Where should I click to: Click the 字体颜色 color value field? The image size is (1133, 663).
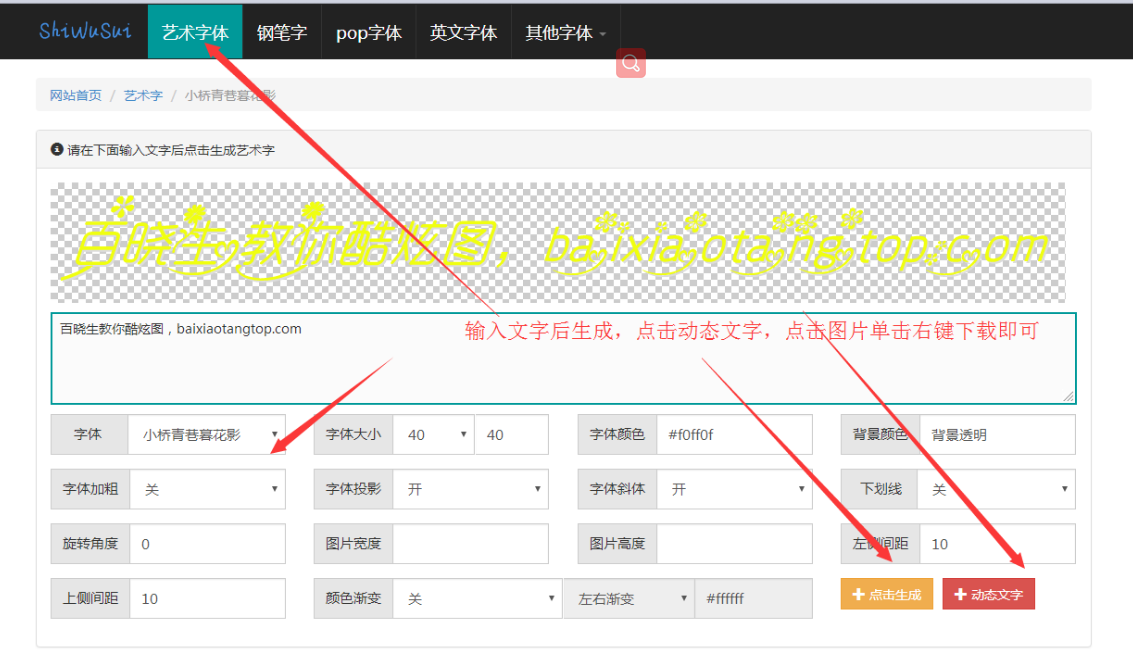[x=734, y=435]
